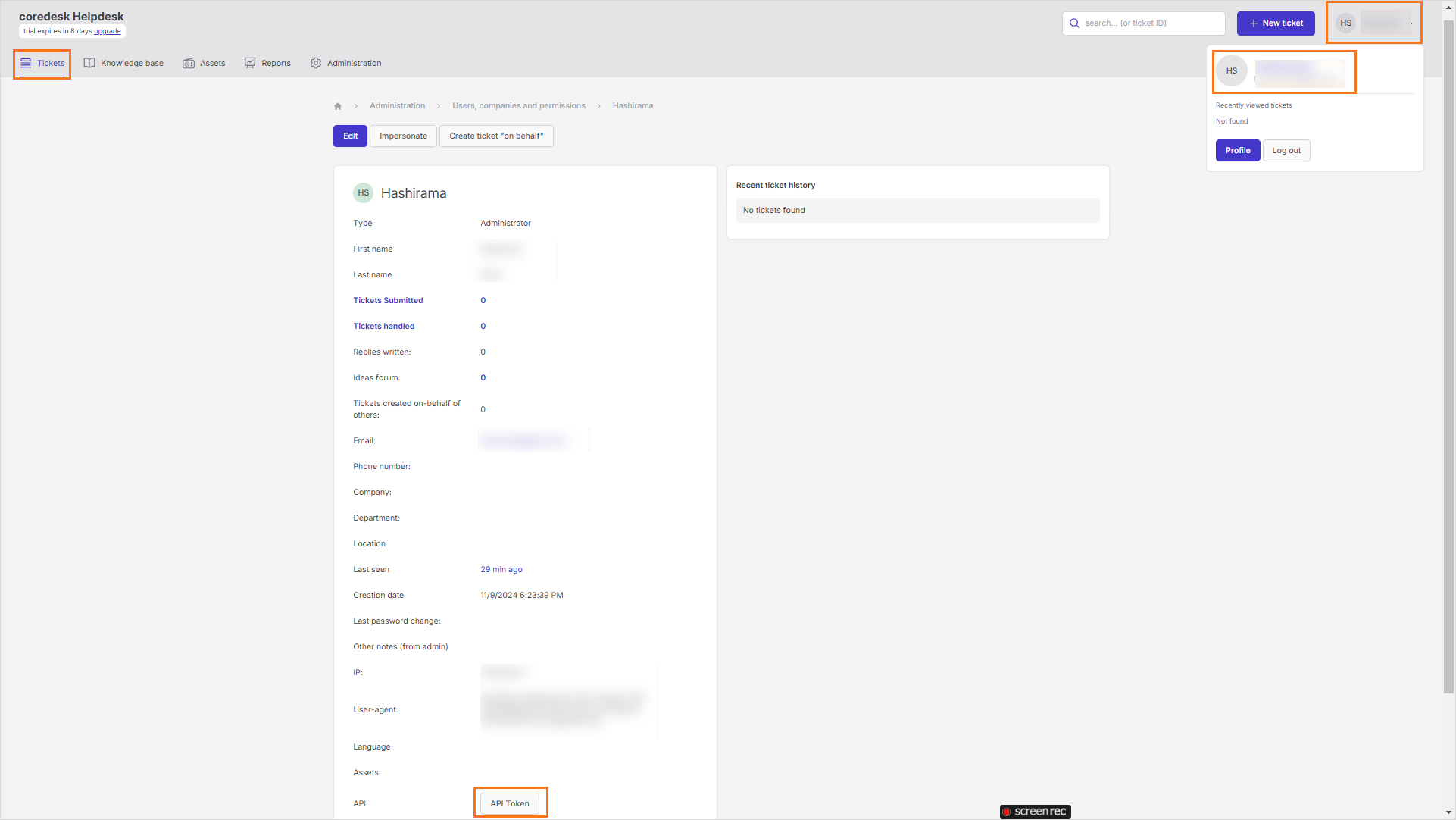Log out from the user menu
Screen dimensions: 1456x820
[x=1286, y=150]
